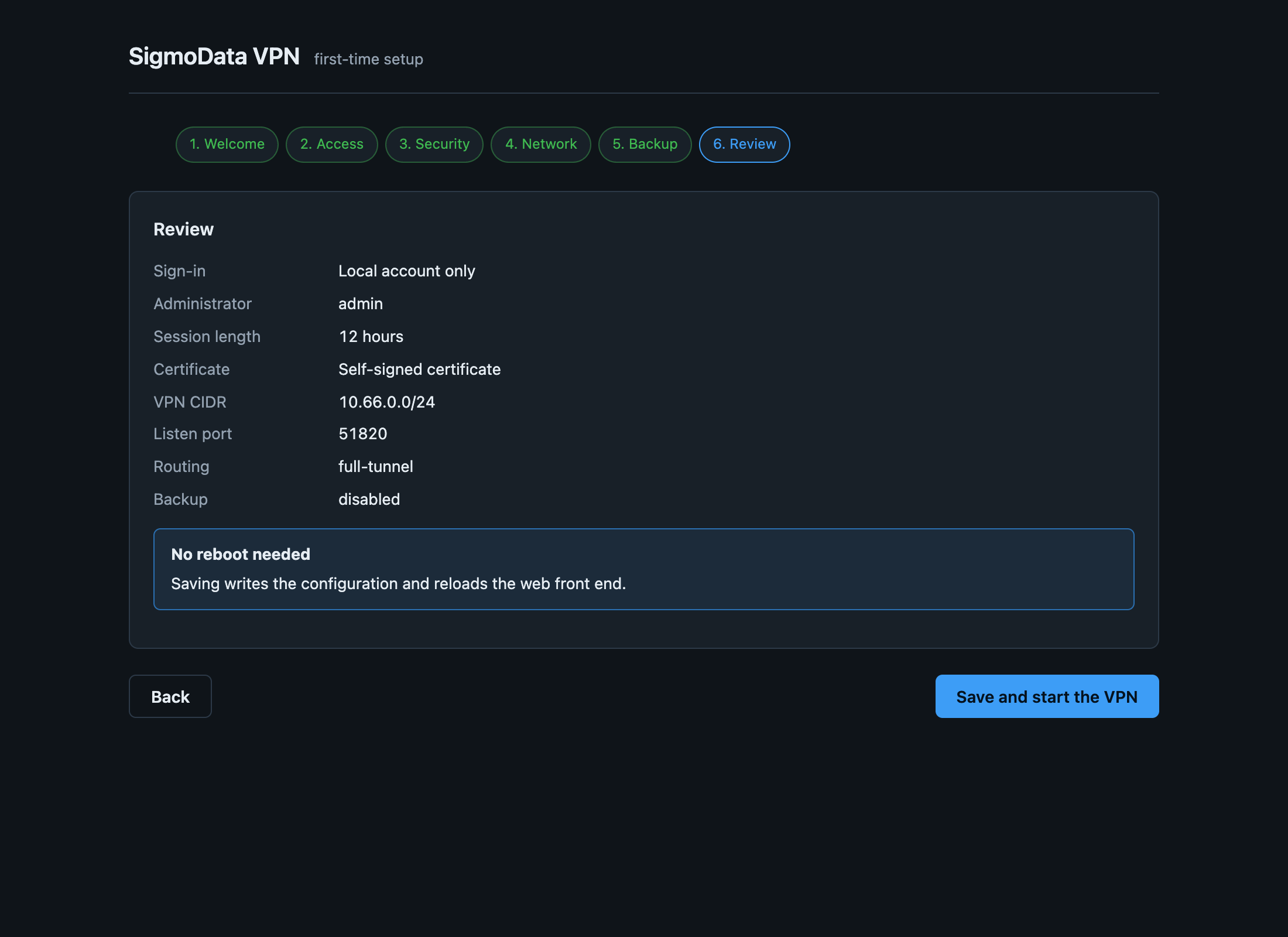Click the Session length label
Screen dimensions: 1288x937
coord(207,337)
